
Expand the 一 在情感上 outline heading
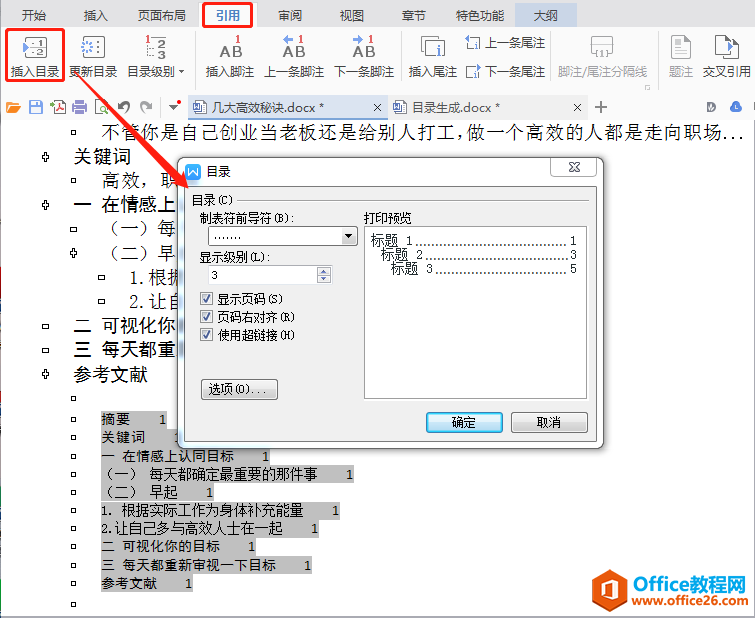(x=46, y=205)
